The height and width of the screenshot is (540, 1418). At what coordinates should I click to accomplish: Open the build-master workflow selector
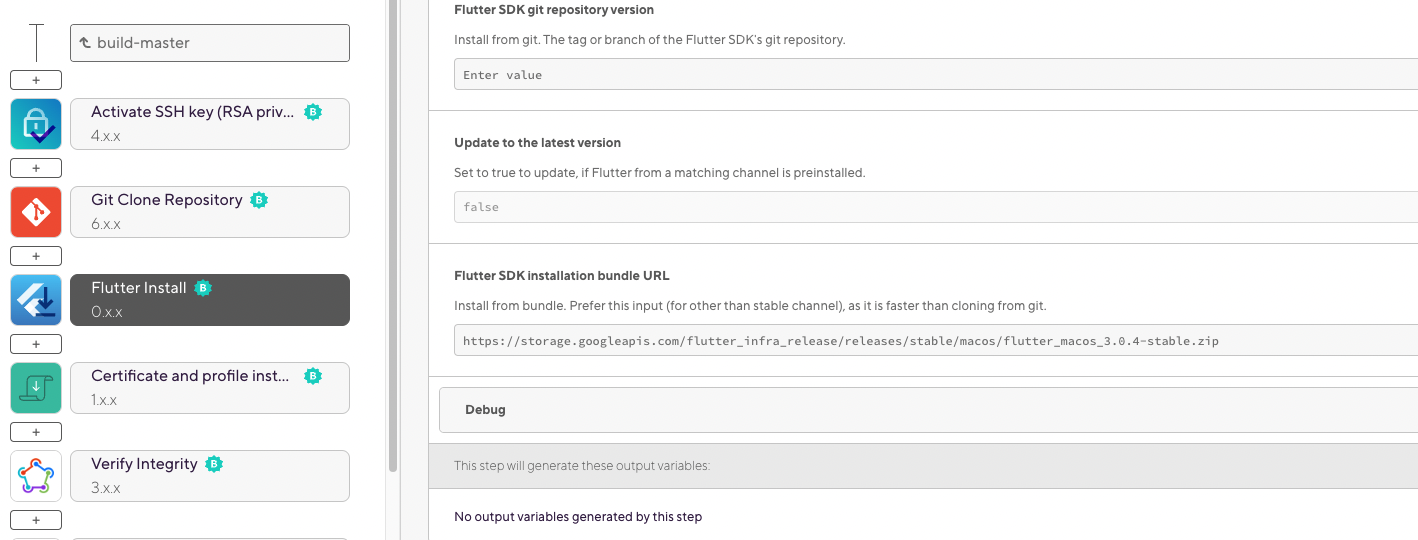pyautogui.click(x=210, y=43)
